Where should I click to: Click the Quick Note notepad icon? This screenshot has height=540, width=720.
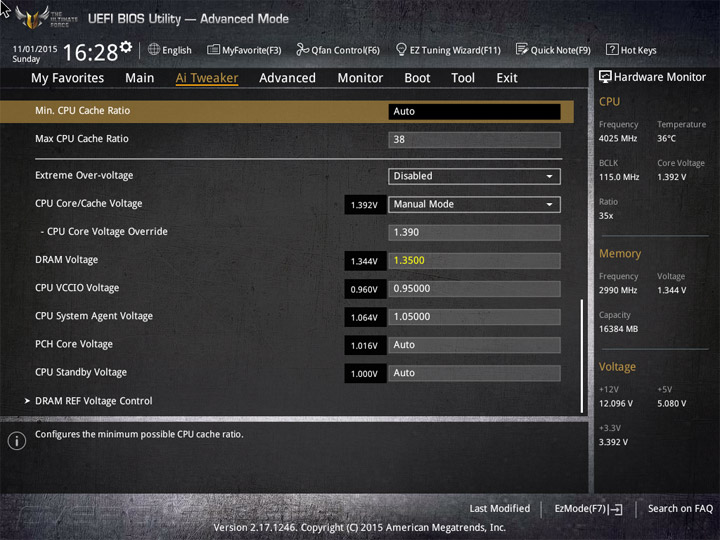(x=522, y=49)
